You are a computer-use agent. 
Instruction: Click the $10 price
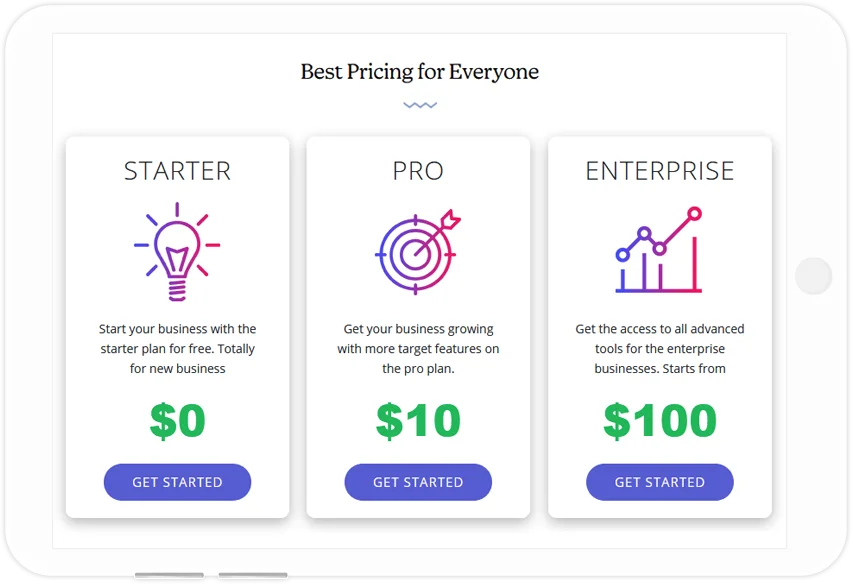(x=418, y=420)
